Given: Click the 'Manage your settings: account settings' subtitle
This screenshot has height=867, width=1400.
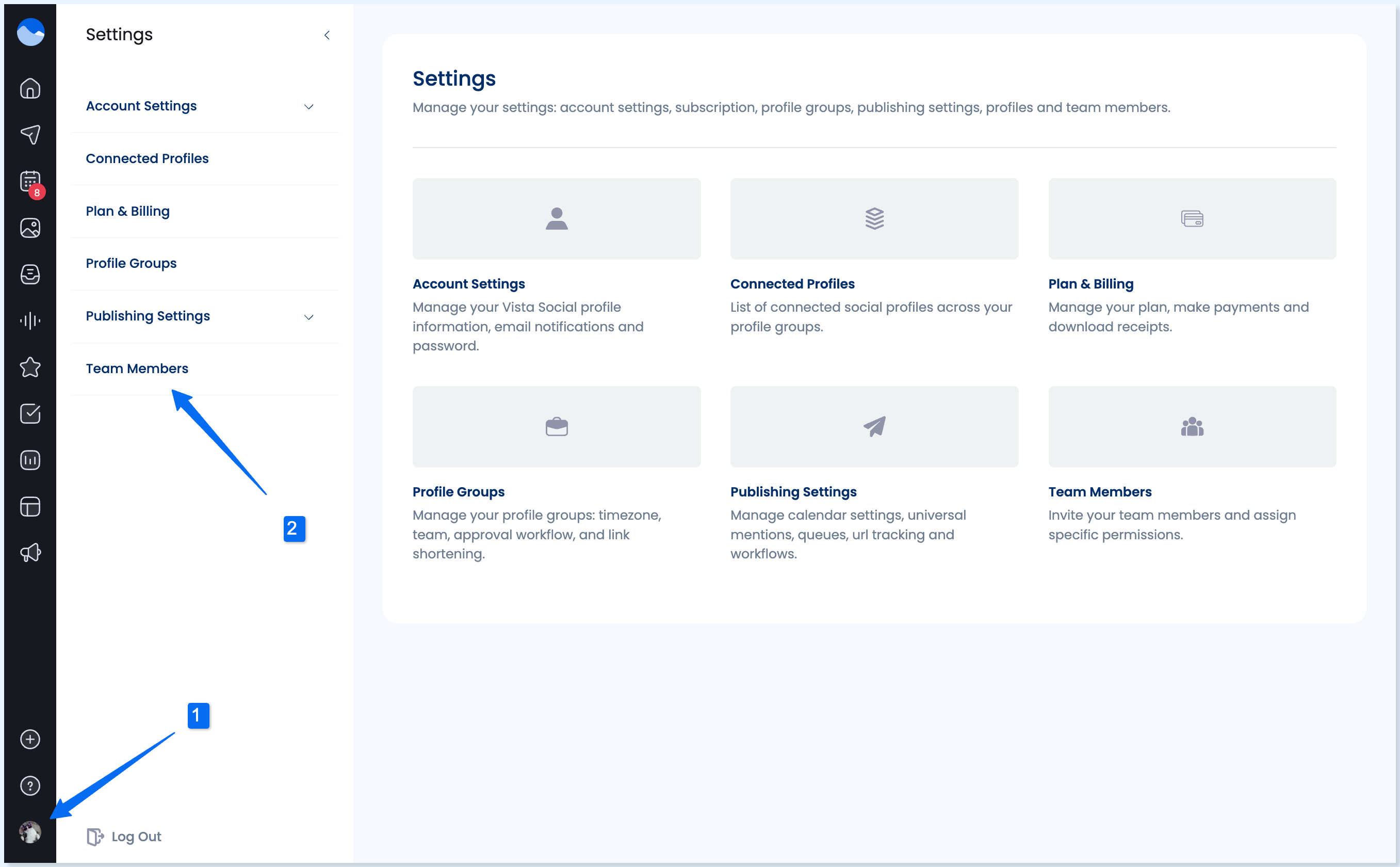Looking at the screenshot, I should click(791, 108).
